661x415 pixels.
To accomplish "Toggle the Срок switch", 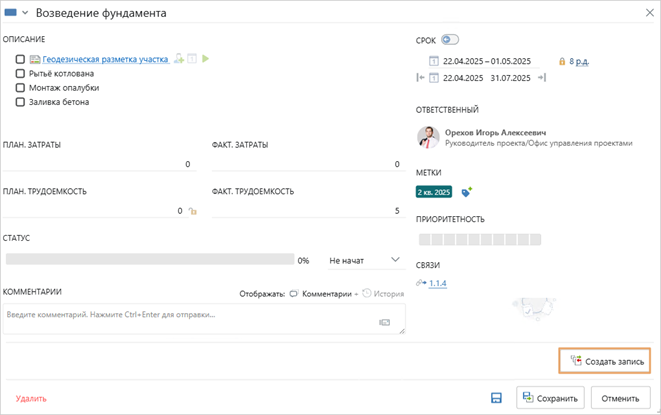I will (x=450, y=39).
